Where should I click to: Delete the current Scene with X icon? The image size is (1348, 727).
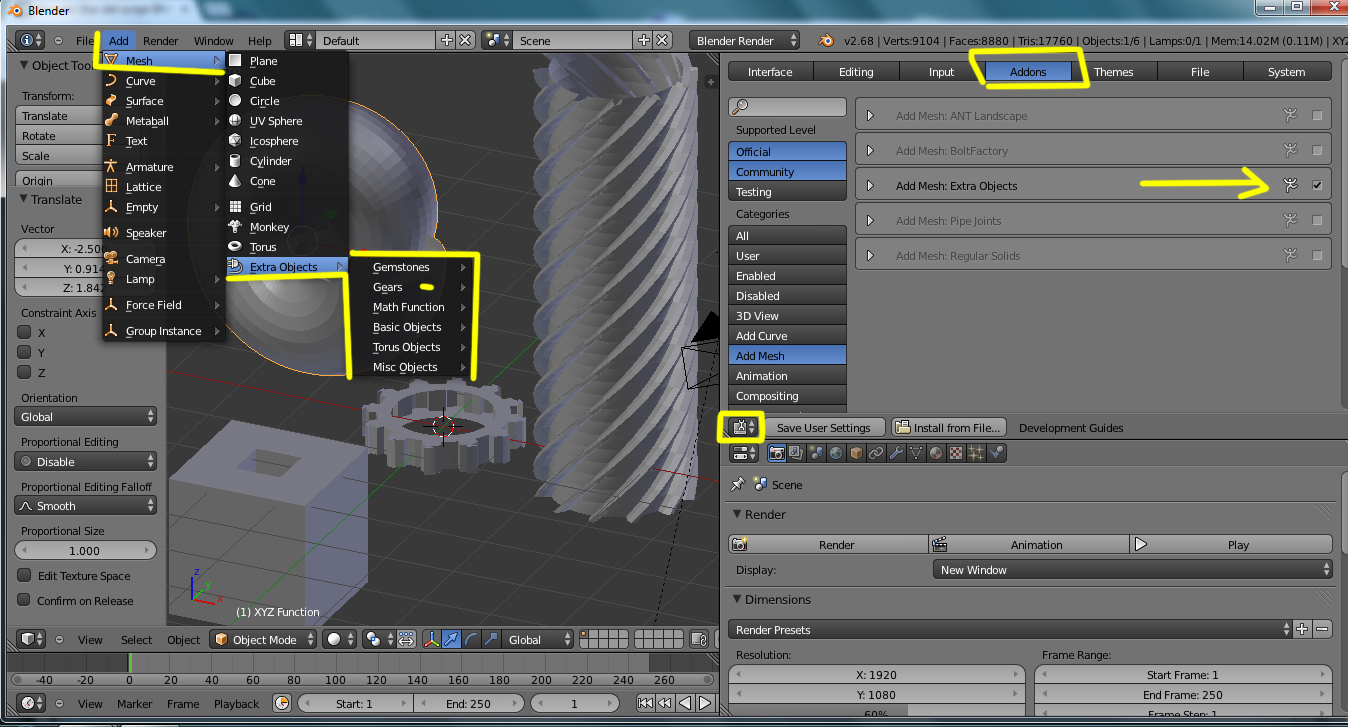tap(664, 41)
